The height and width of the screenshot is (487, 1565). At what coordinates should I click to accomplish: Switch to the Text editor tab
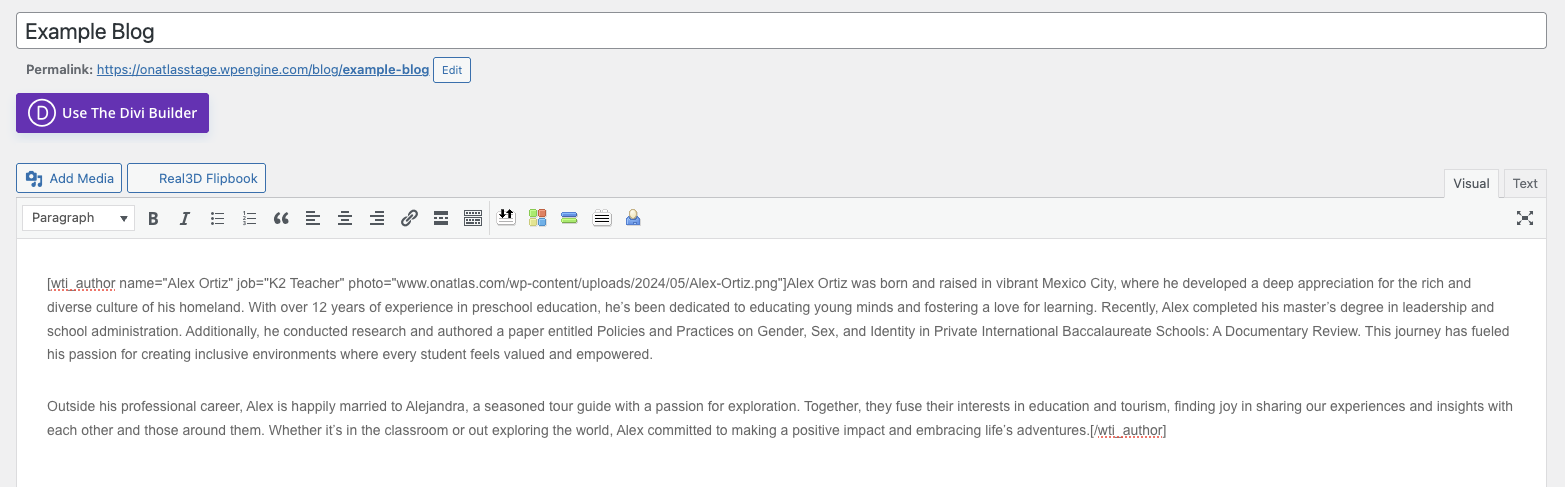point(1525,183)
